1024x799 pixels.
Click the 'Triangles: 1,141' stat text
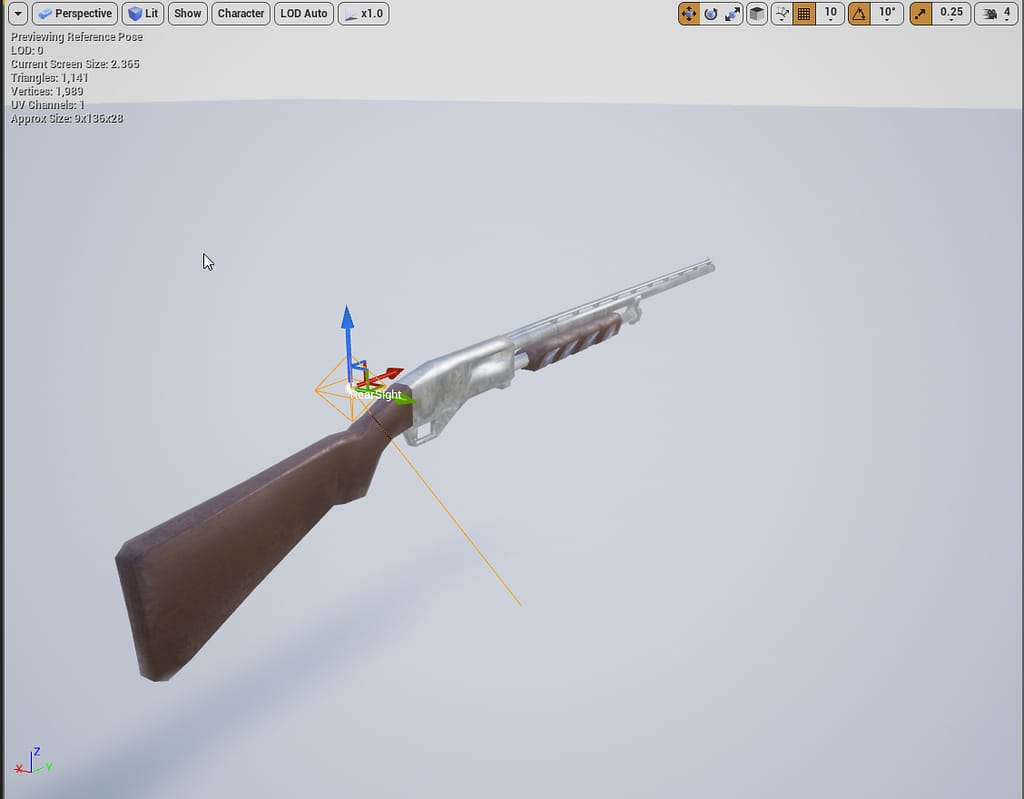pos(50,78)
